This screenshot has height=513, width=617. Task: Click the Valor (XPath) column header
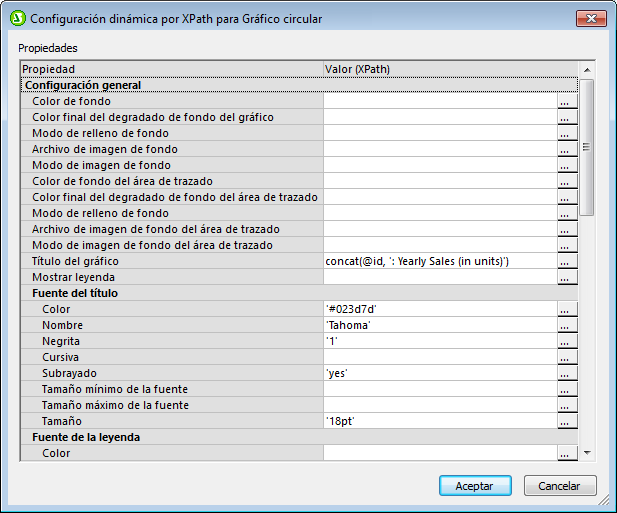(449, 69)
